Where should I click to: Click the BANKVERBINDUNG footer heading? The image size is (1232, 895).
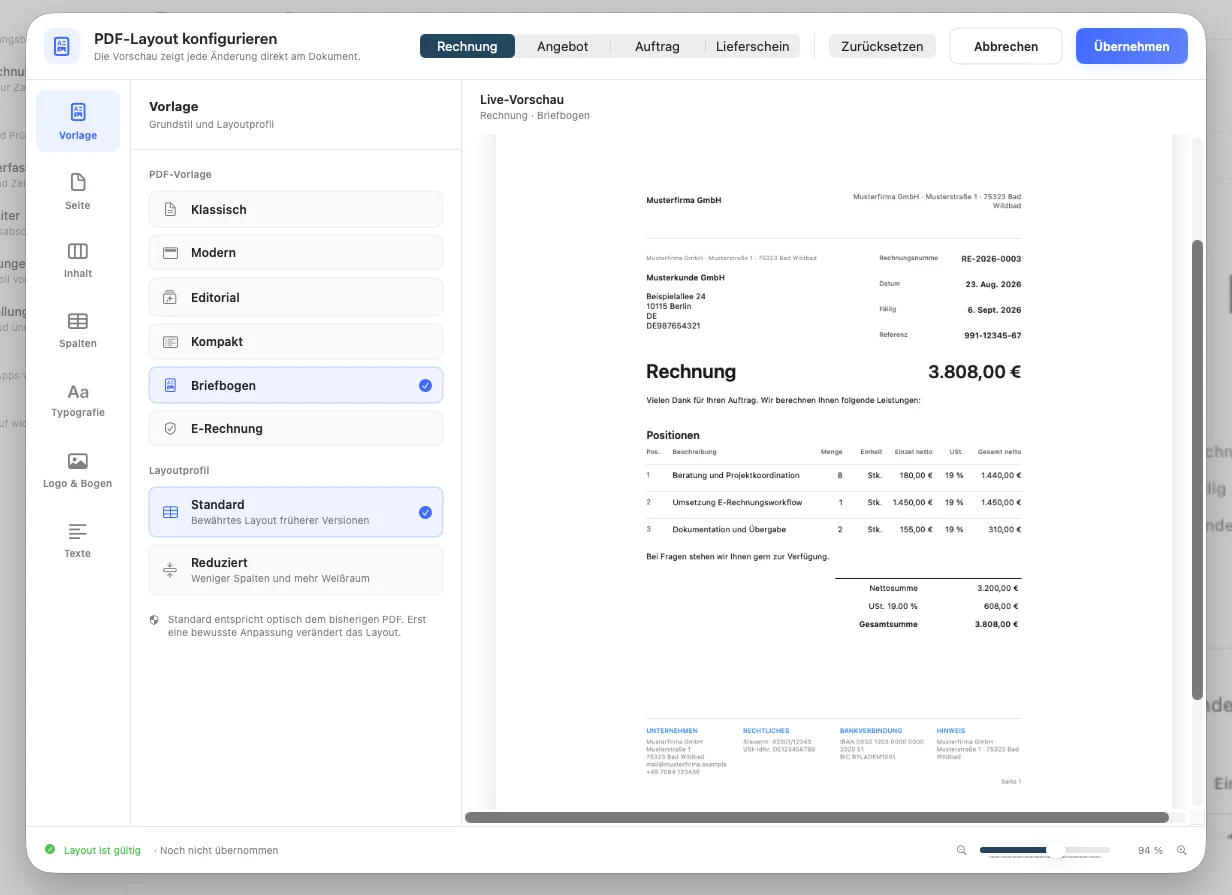coord(871,731)
